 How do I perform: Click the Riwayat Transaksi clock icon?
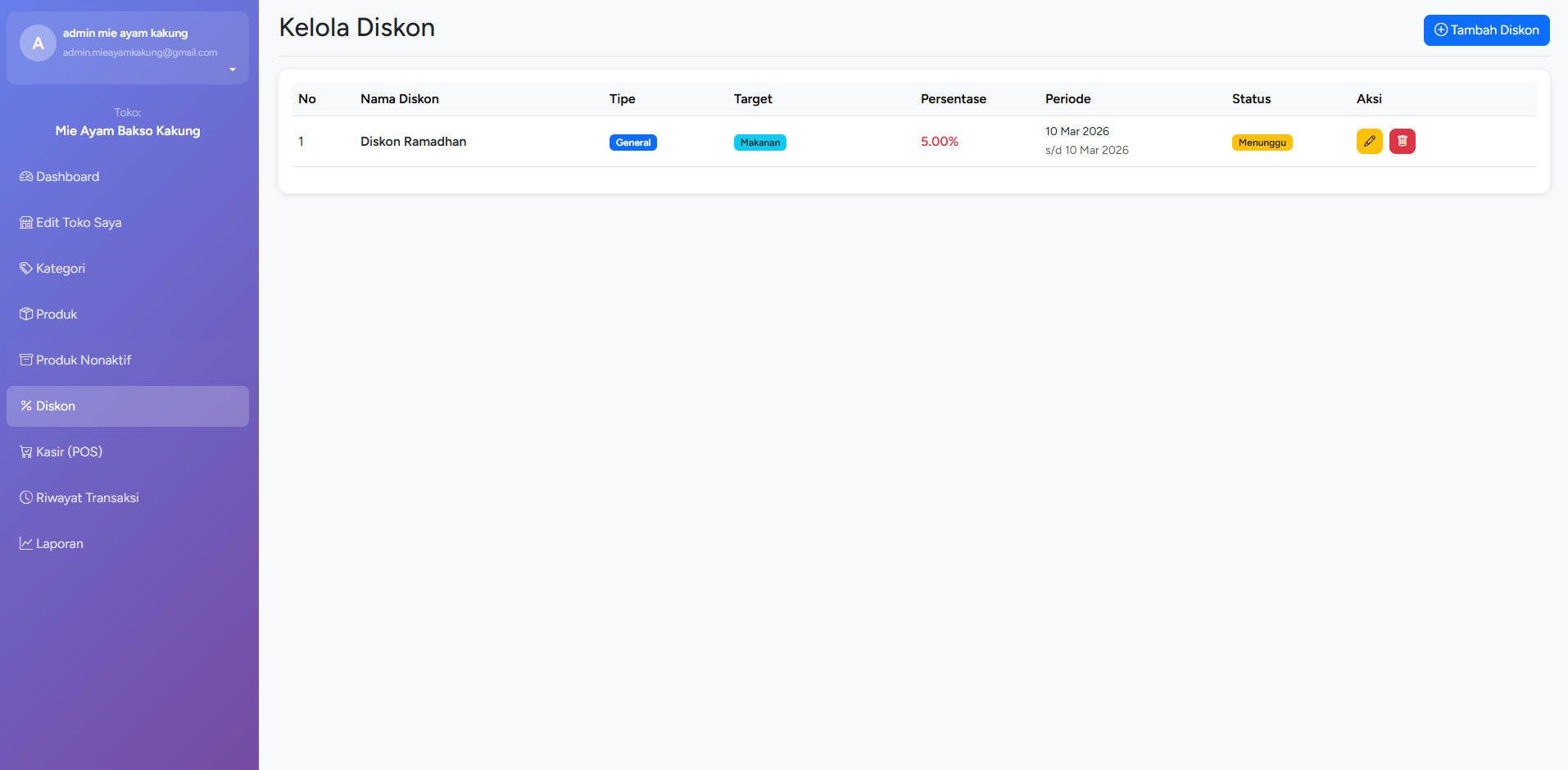tap(26, 498)
